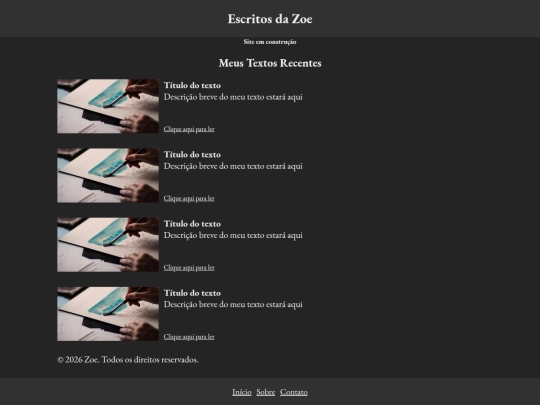540x405 pixels.
Task: Open the Sobre link in the footer
Action: click(x=266, y=392)
